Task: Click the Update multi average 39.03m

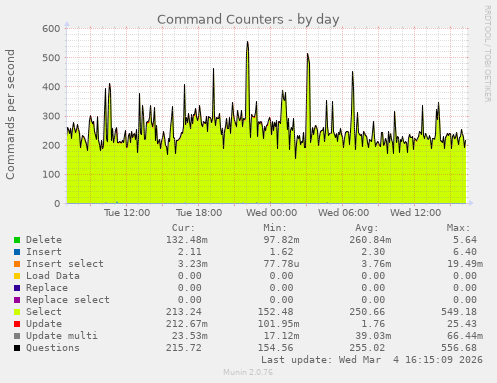Action: 373,336
